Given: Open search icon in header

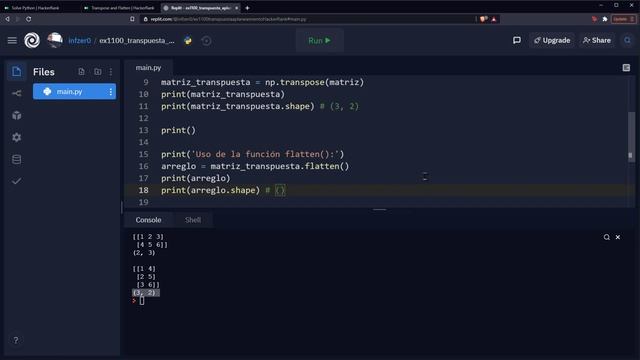Looking at the screenshot, I should coord(627,40).
